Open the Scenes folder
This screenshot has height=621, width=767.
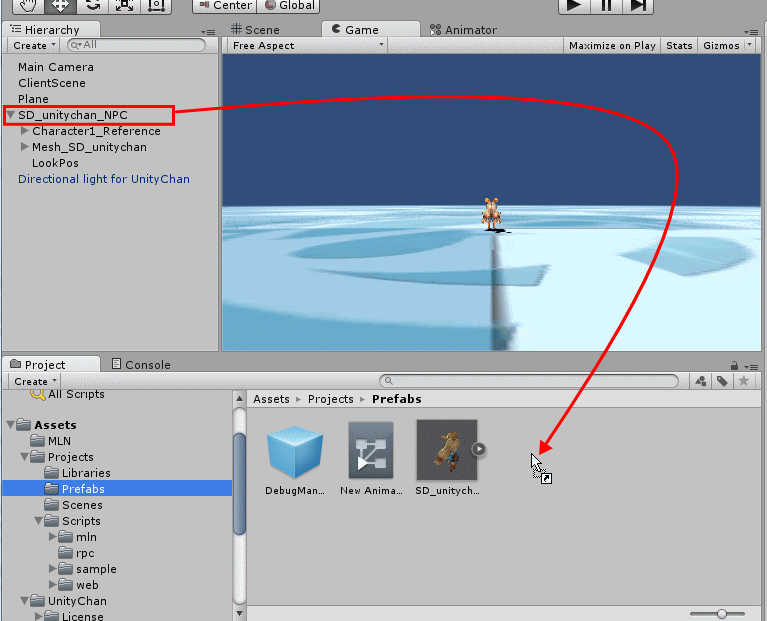click(x=73, y=505)
